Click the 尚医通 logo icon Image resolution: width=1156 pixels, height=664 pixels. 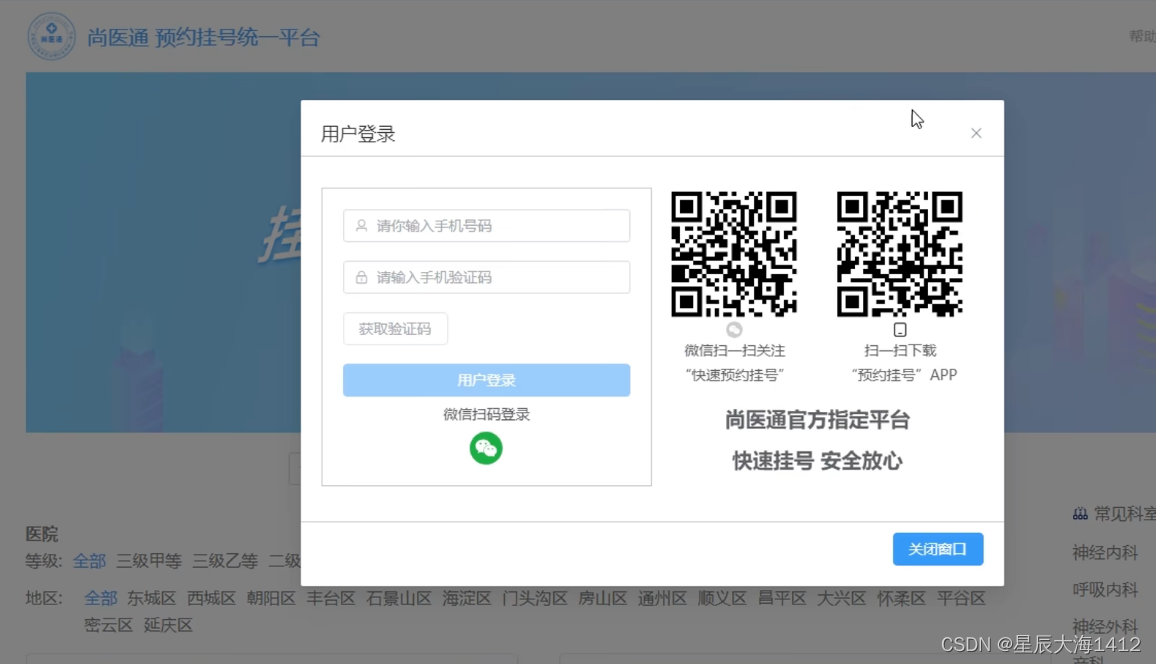click(52, 36)
